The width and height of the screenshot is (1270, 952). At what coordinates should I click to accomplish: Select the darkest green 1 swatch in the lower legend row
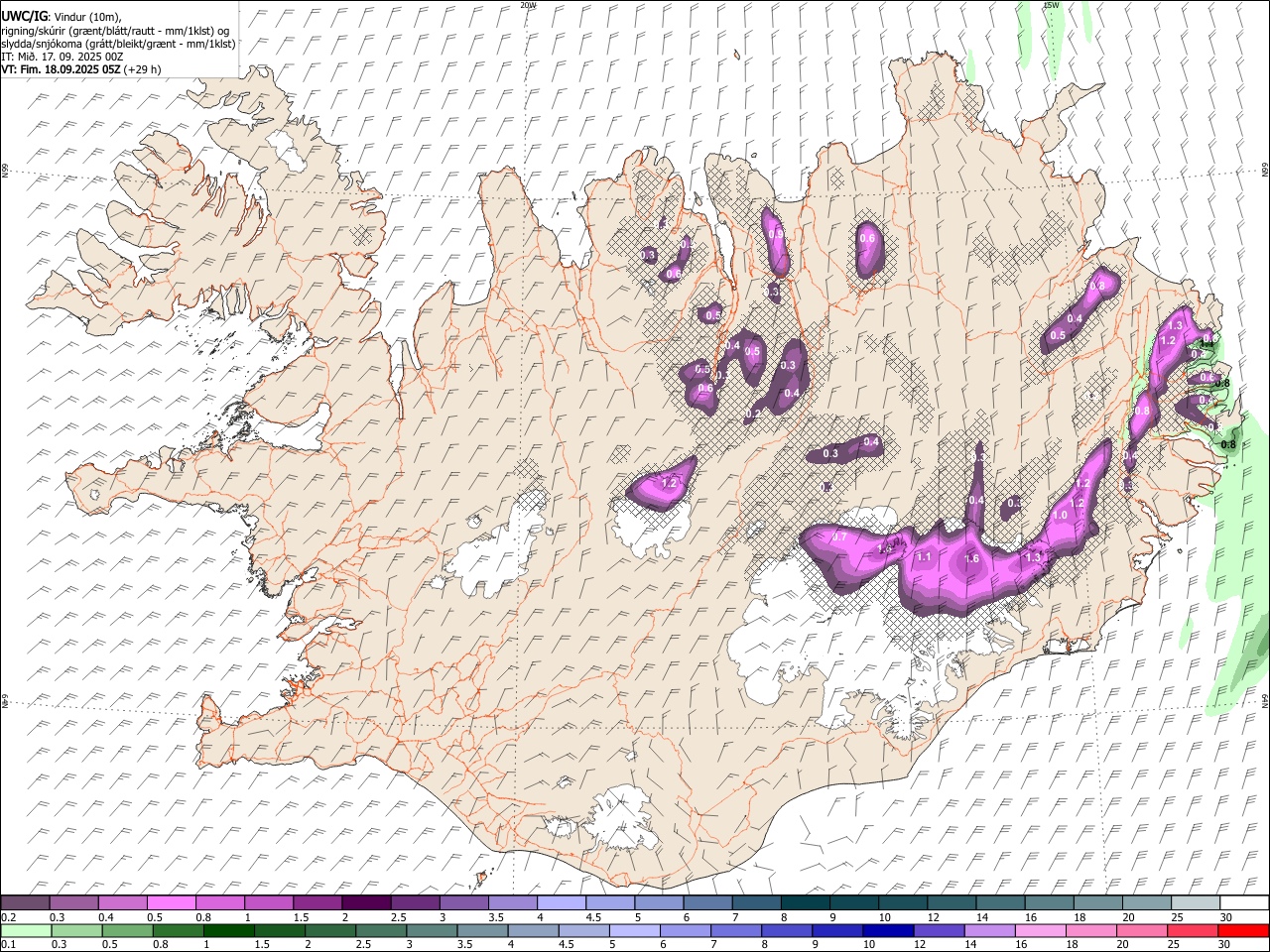[229, 930]
